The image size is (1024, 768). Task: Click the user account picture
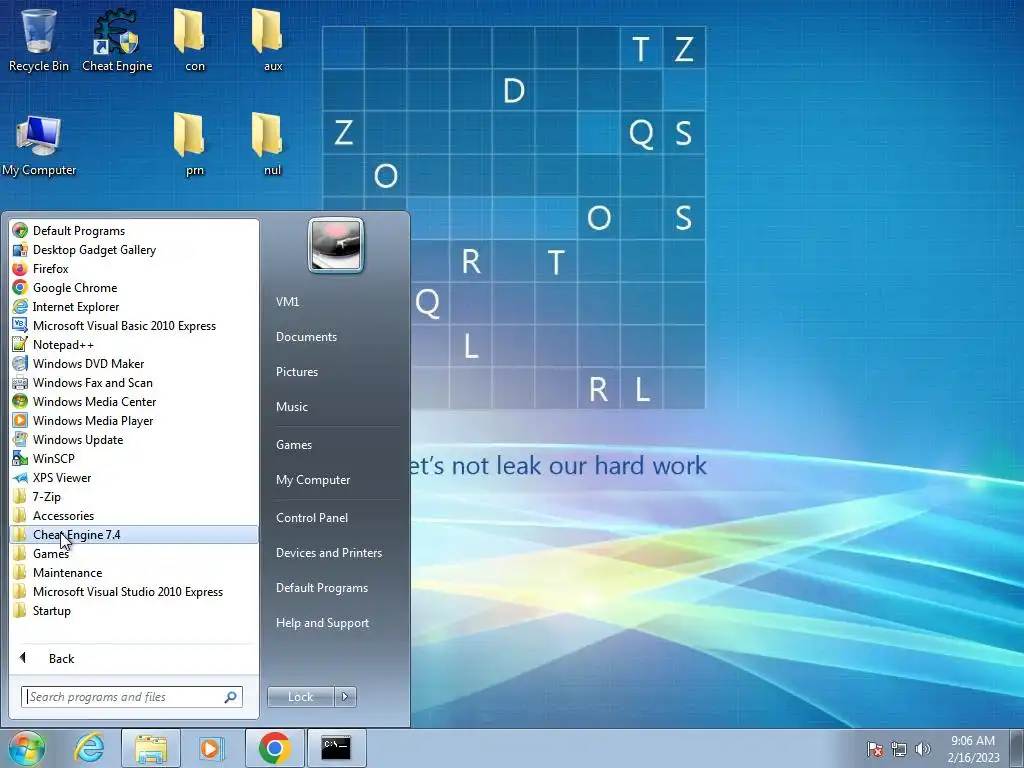pyautogui.click(x=336, y=245)
